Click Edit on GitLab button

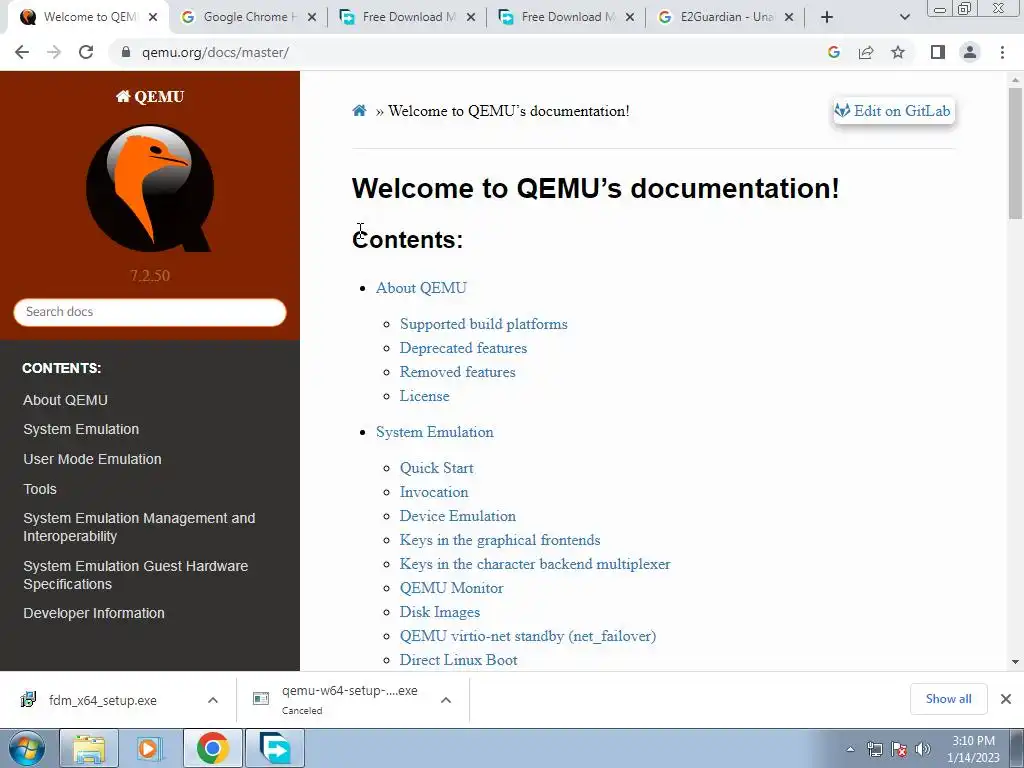[x=894, y=111]
